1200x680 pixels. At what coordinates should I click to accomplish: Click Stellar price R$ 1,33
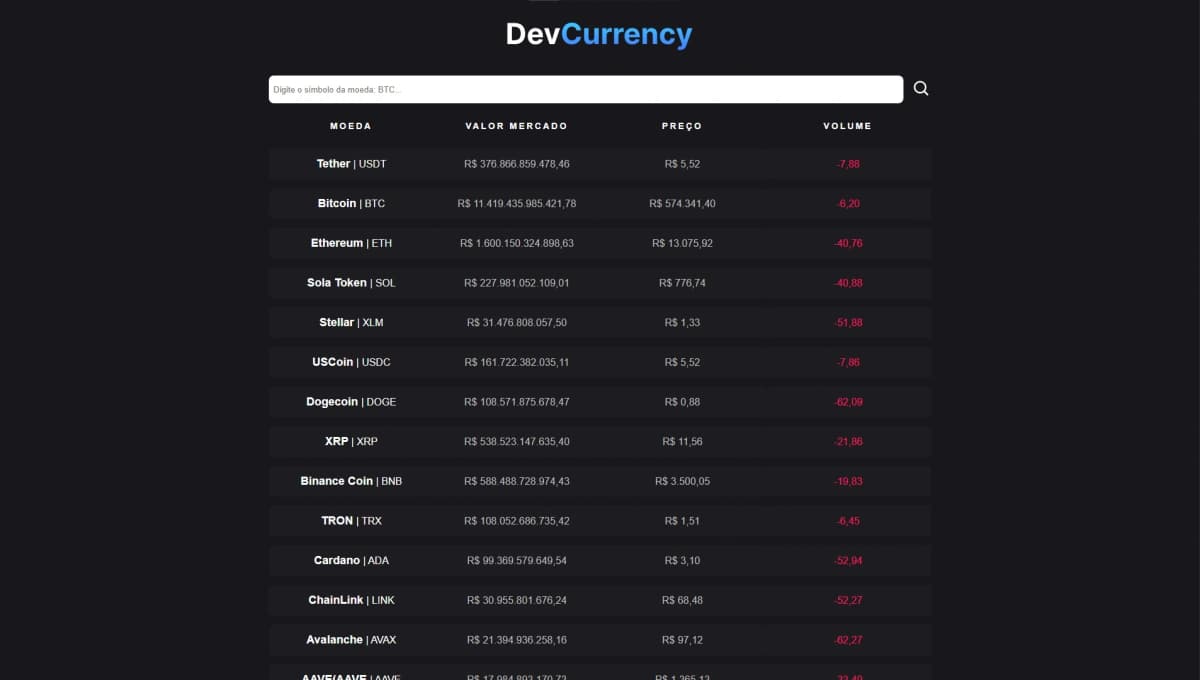[682, 322]
